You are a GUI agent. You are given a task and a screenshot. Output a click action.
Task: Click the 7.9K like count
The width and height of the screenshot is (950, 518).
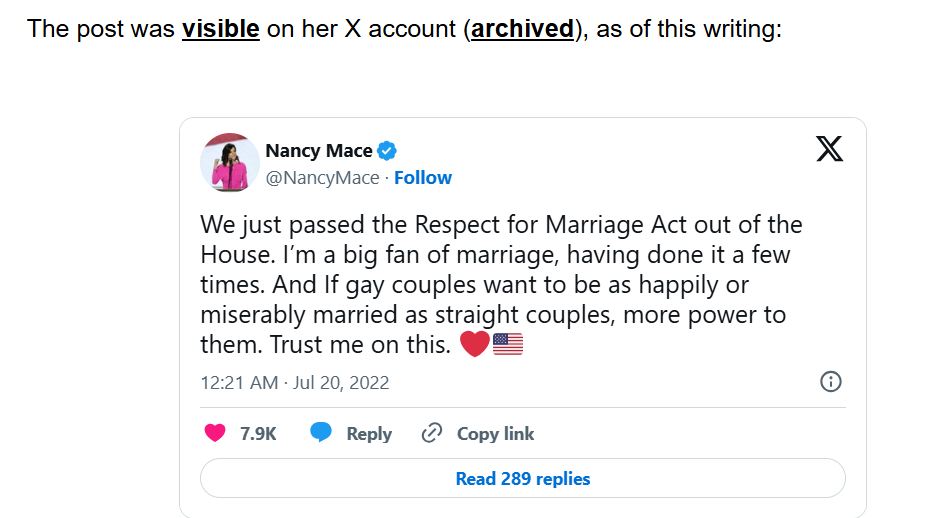click(x=258, y=434)
